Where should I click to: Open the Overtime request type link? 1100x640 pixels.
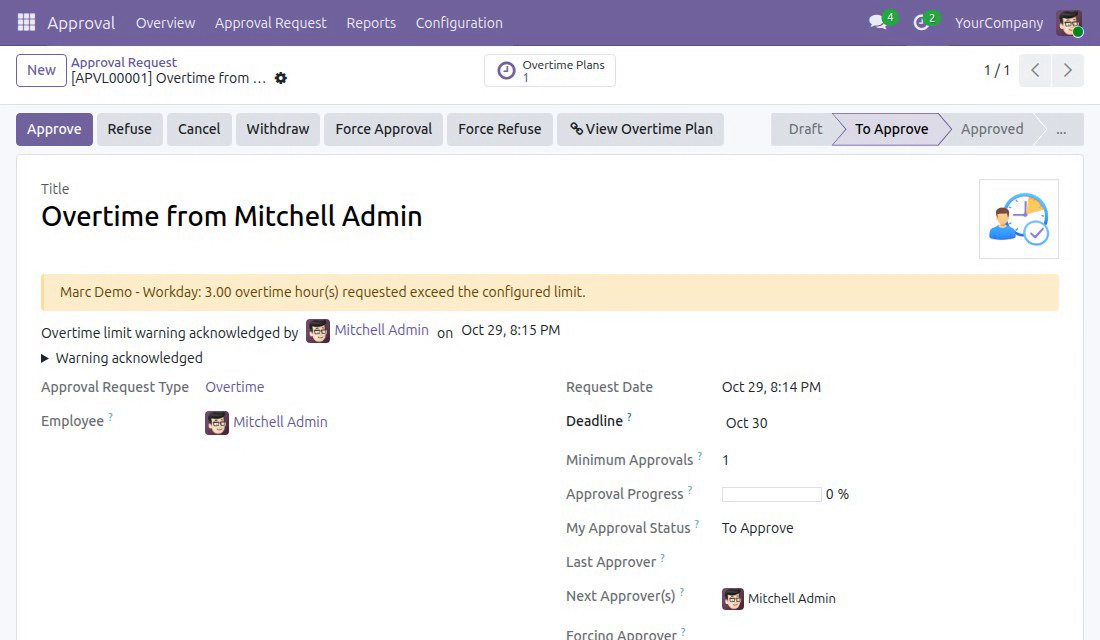pyautogui.click(x=234, y=387)
